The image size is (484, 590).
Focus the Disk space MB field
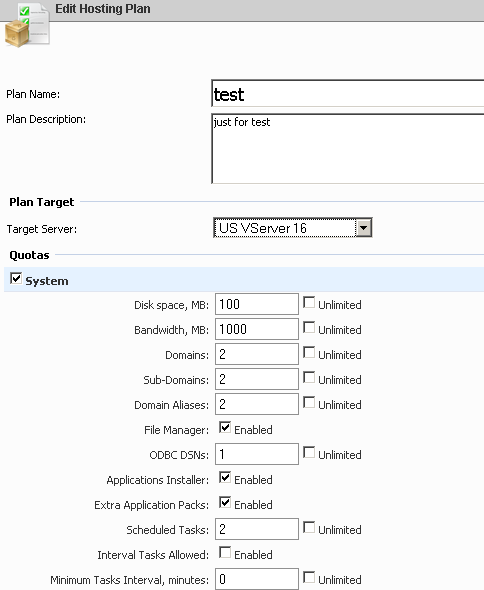point(257,304)
